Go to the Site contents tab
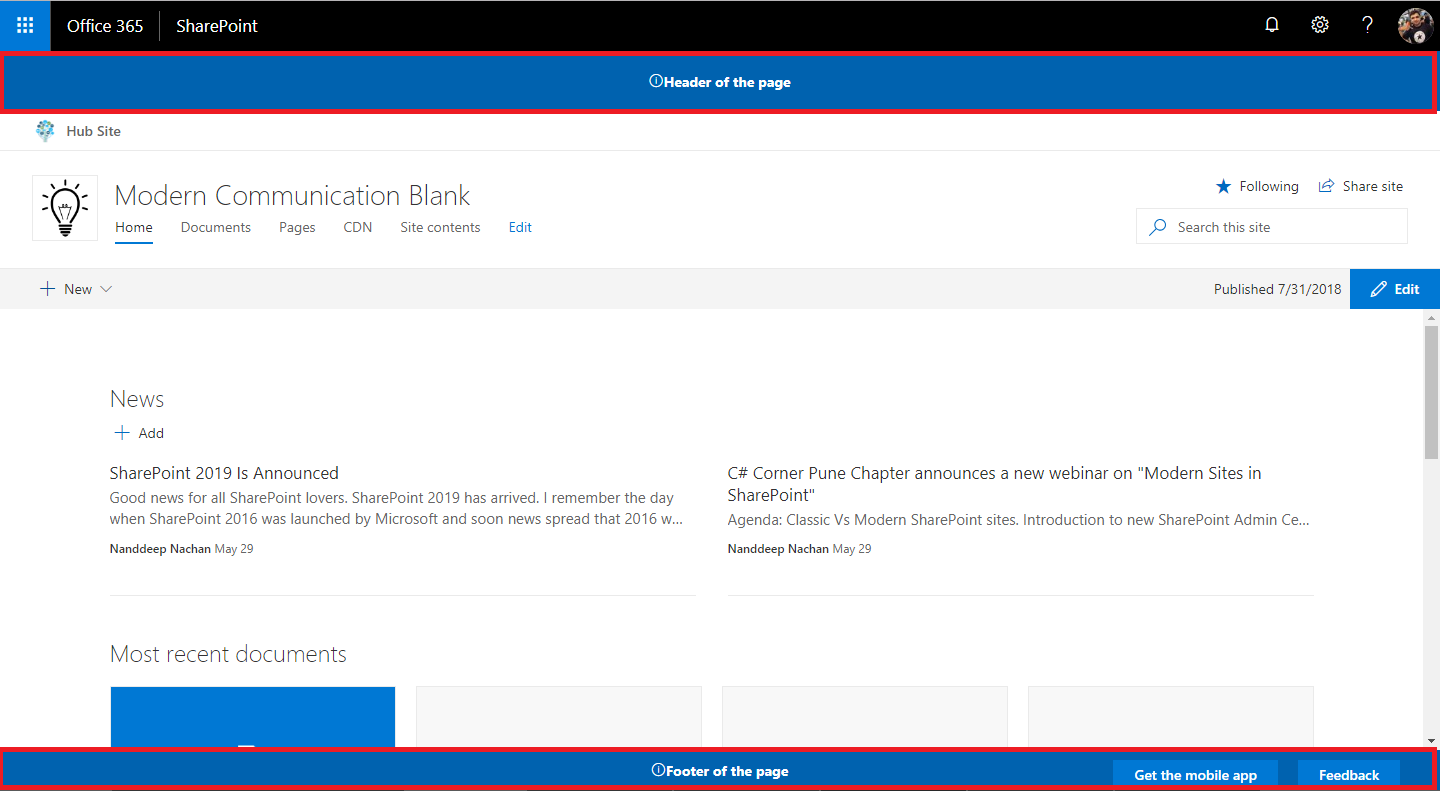This screenshot has height=791, width=1440. (440, 227)
